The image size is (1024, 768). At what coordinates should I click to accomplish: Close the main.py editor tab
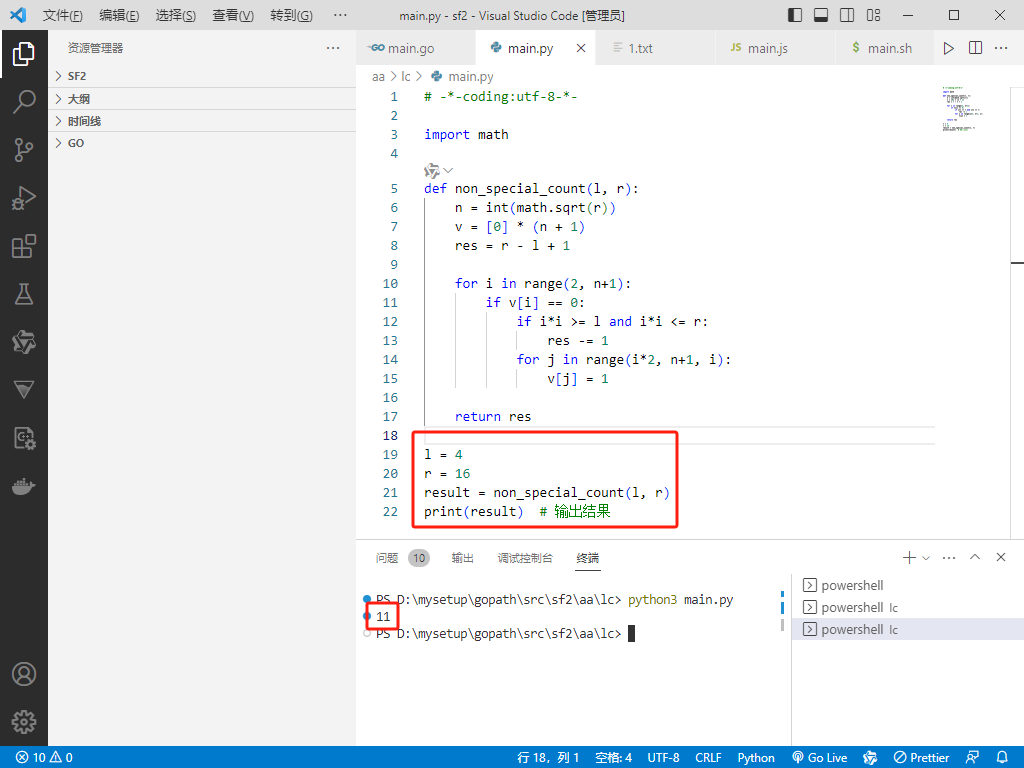(581, 48)
